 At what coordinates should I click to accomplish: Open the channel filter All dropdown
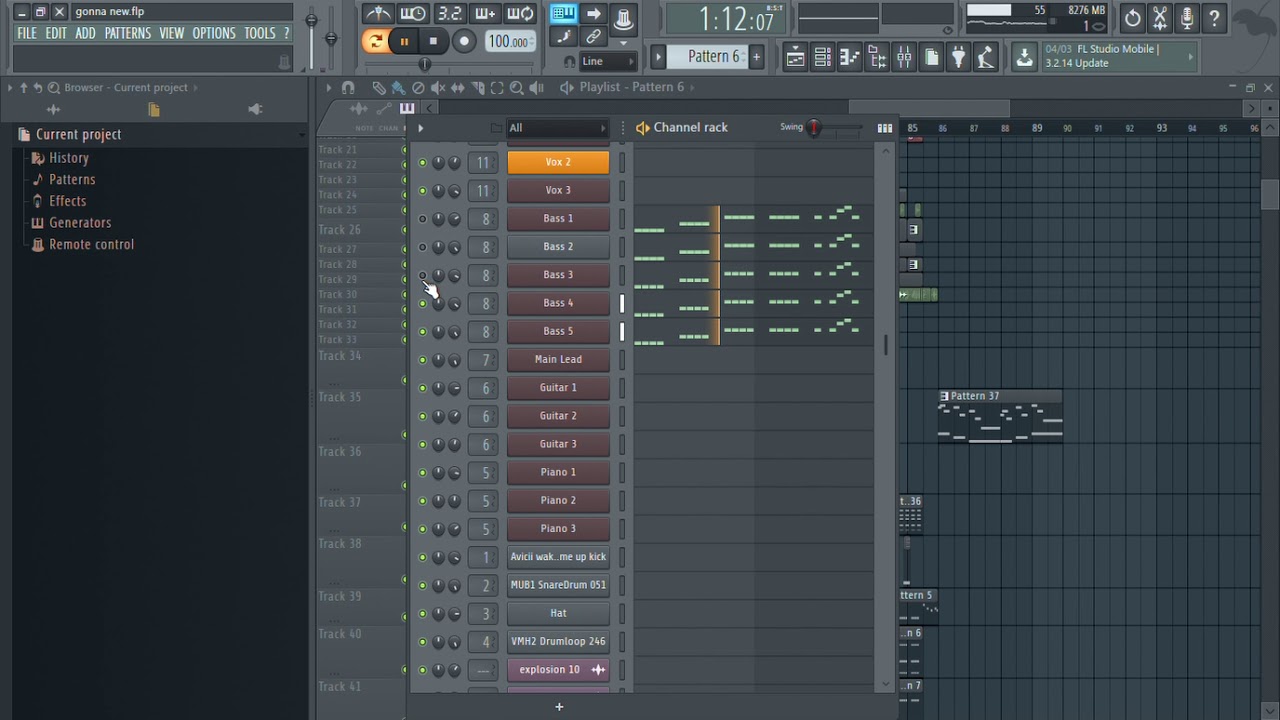(x=558, y=128)
